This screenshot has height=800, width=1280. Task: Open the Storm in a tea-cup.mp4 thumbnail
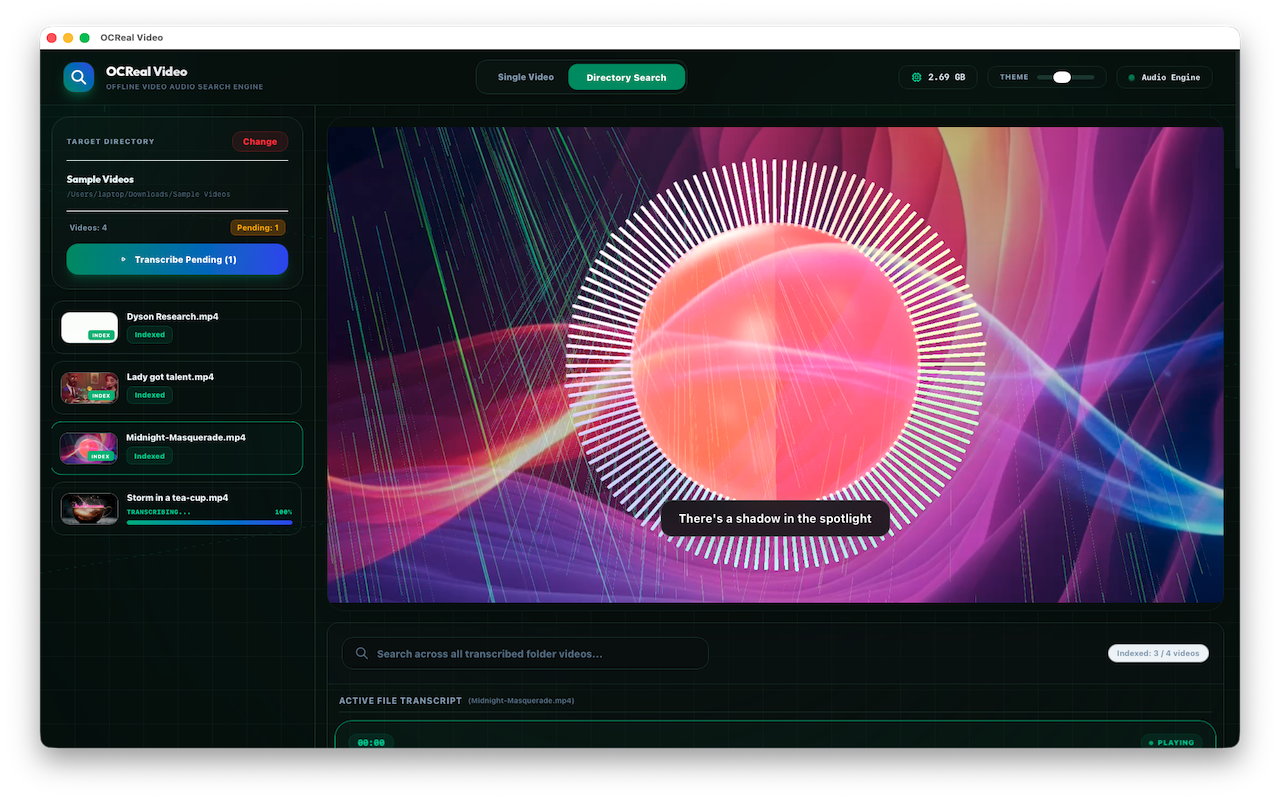(89, 509)
